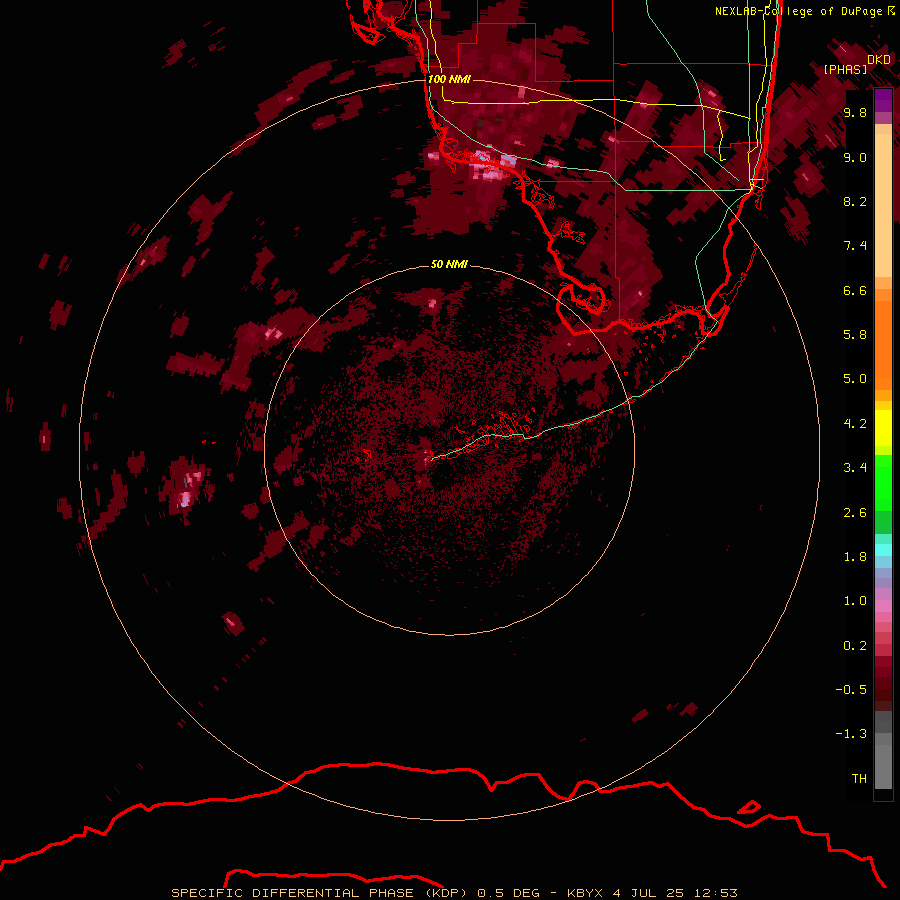Click the "50 NMI" range ring label
This screenshot has height=900, width=900.
[x=449, y=264]
